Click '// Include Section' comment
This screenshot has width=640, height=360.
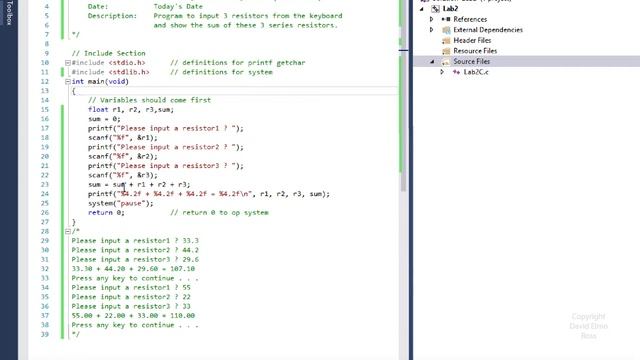[108, 53]
